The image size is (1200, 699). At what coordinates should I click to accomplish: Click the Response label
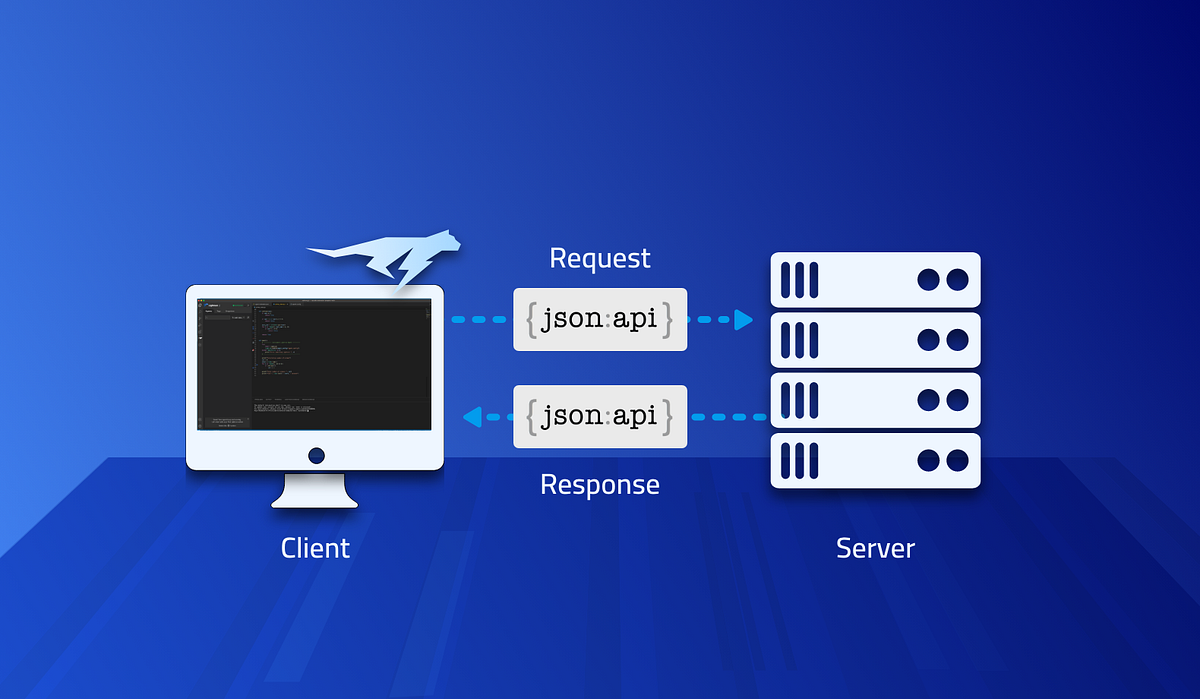(x=599, y=484)
